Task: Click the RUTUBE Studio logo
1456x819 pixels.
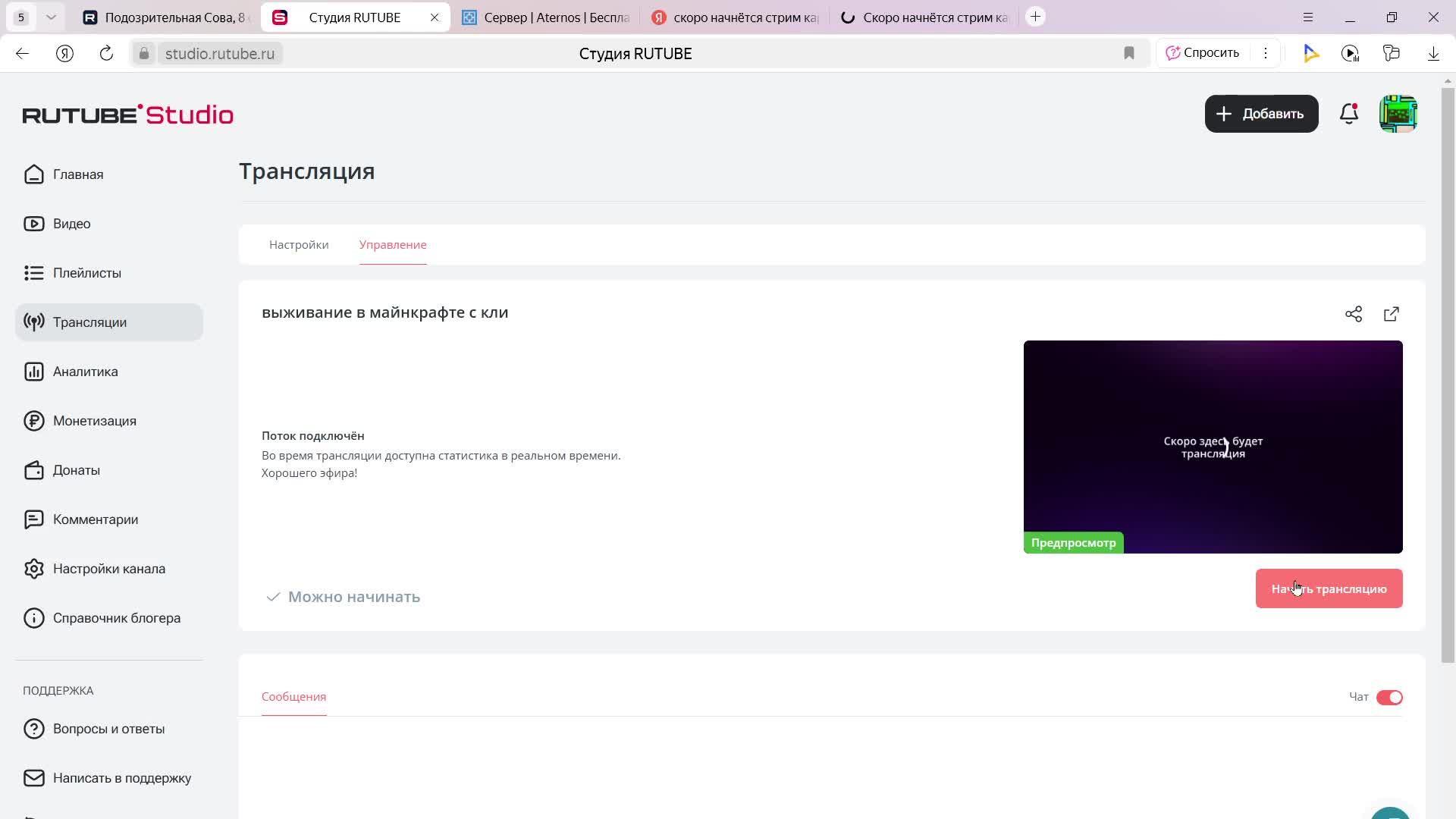Action: [128, 115]
